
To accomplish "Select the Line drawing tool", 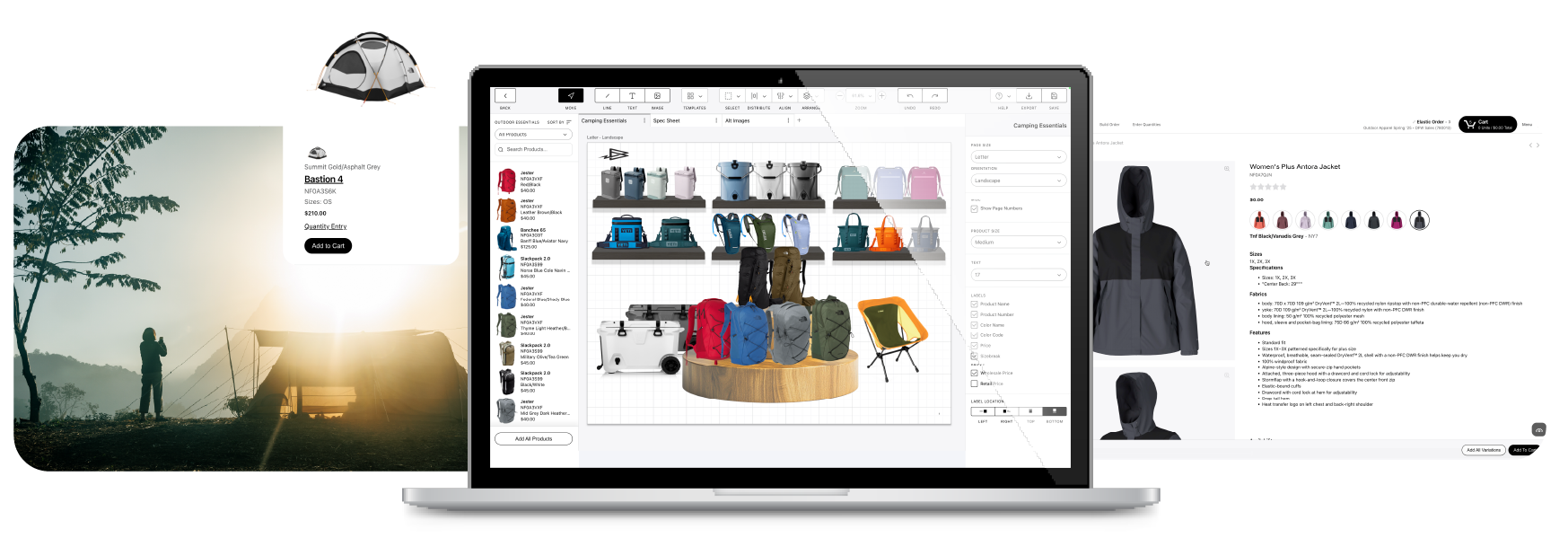I will (607, 96).
